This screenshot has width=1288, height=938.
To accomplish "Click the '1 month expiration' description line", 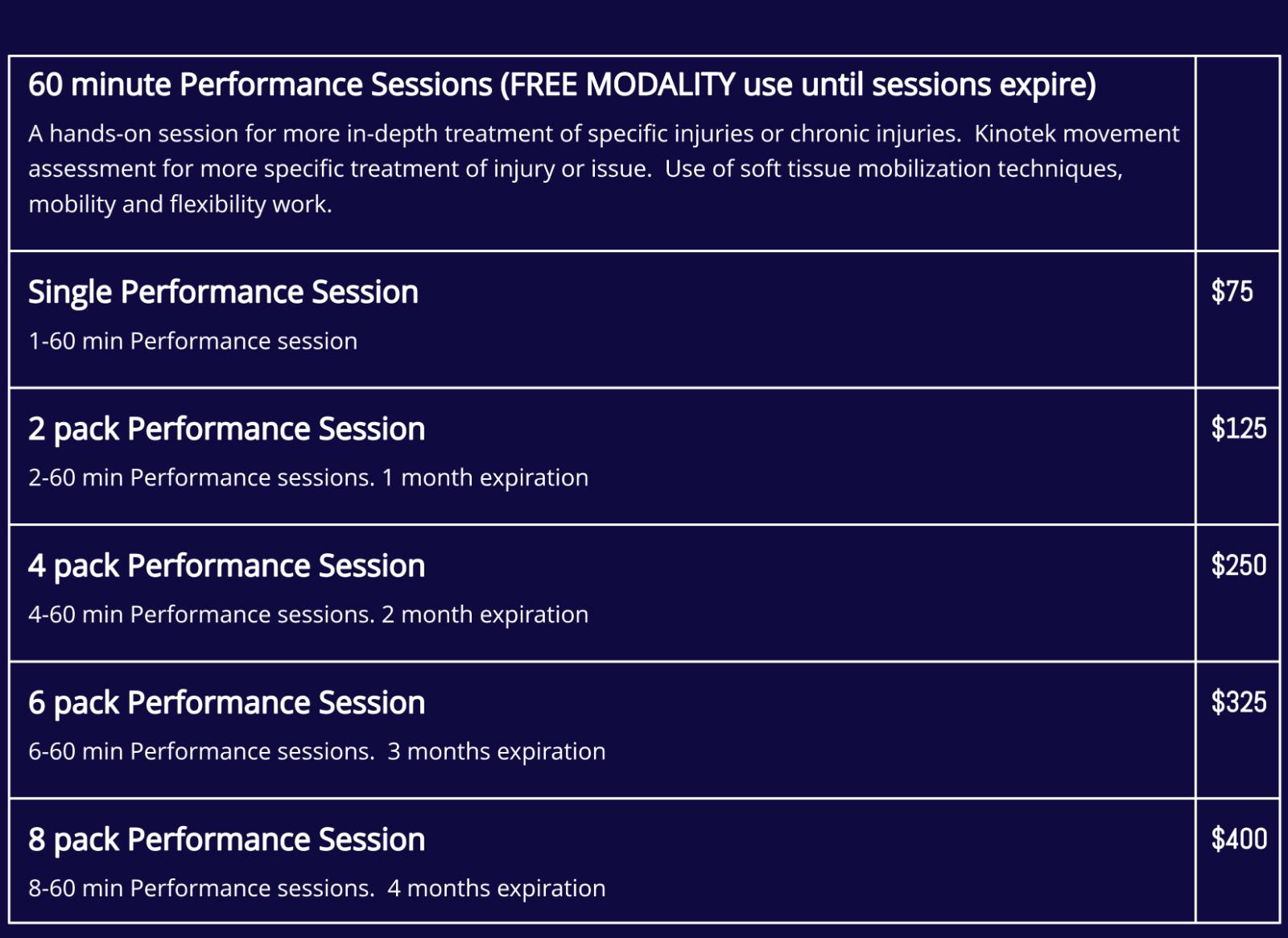I will click(485, 478).
